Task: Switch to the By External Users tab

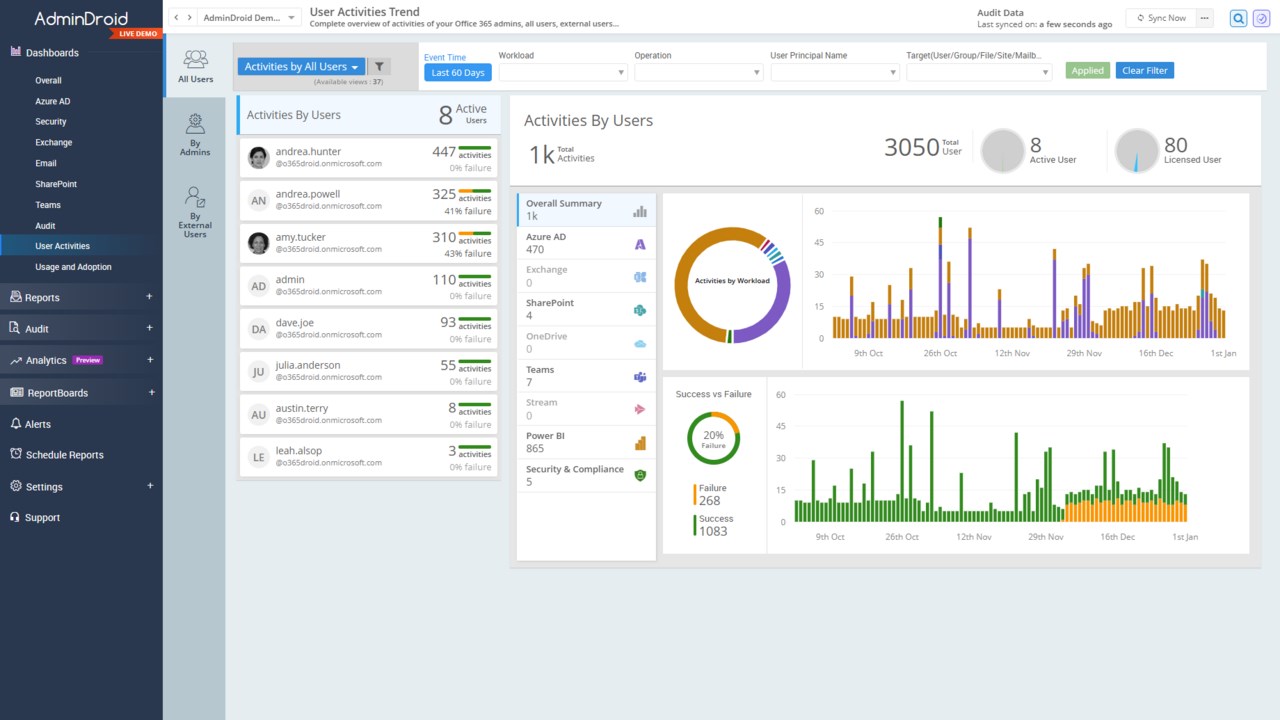Action: pyautogui.click(x=195, y=212)
